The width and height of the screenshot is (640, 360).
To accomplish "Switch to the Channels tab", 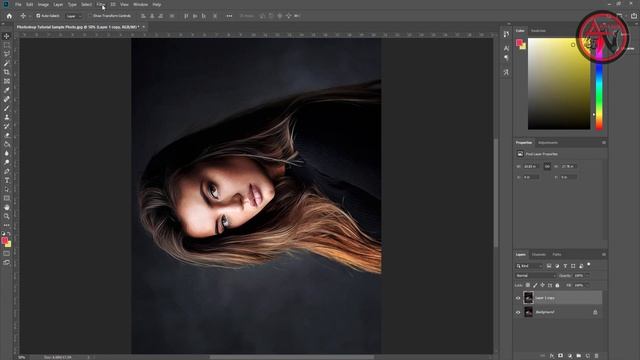I will click(x=539, y=255).
